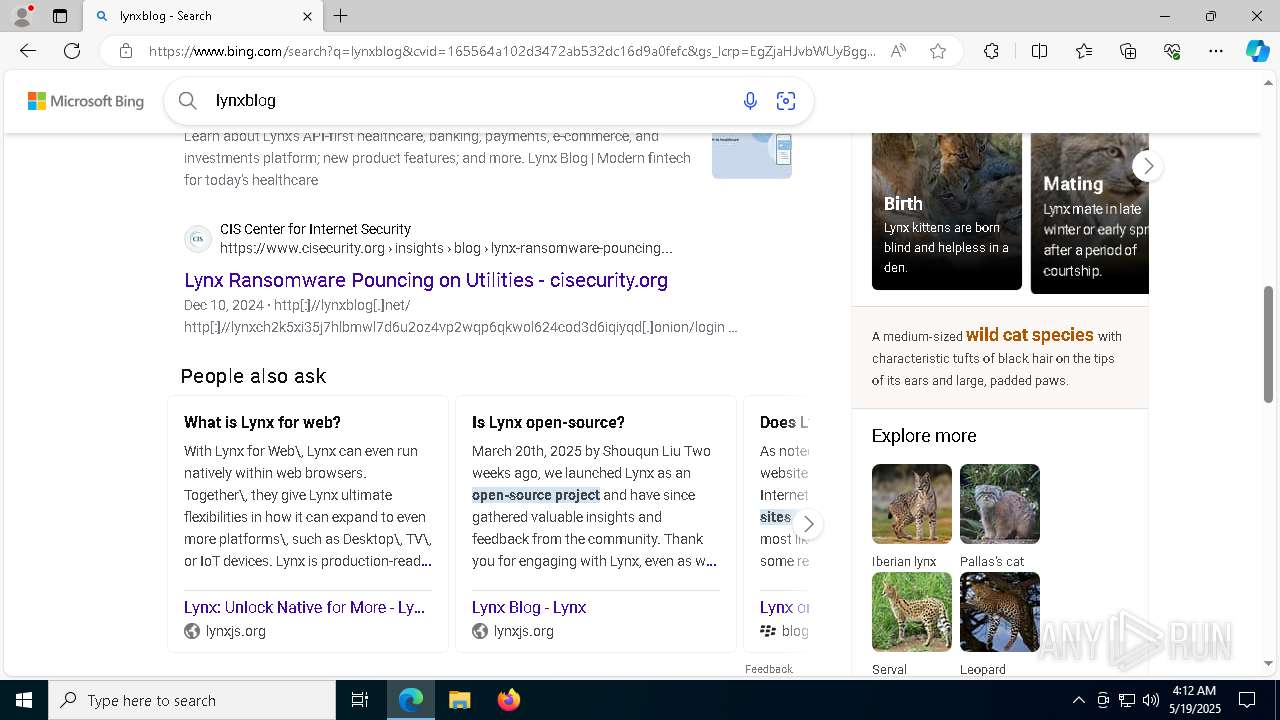The image size is (1280, 720).
Task: Activate Read aloud icon in address bar
Action: tap(898, 51)
